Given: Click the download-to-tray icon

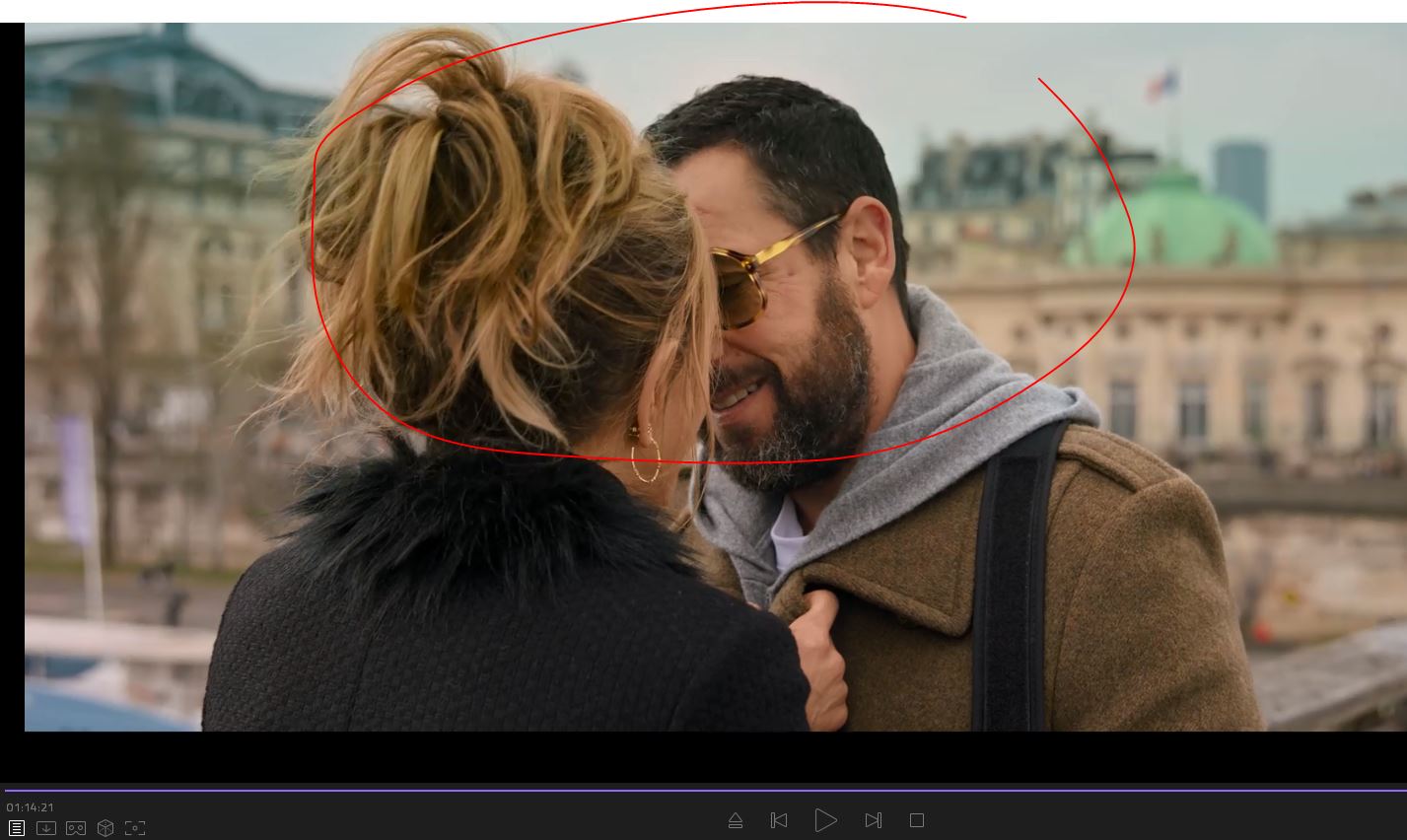Looking at the screenshot, I should pyautogui.click(x=46, y=828).
